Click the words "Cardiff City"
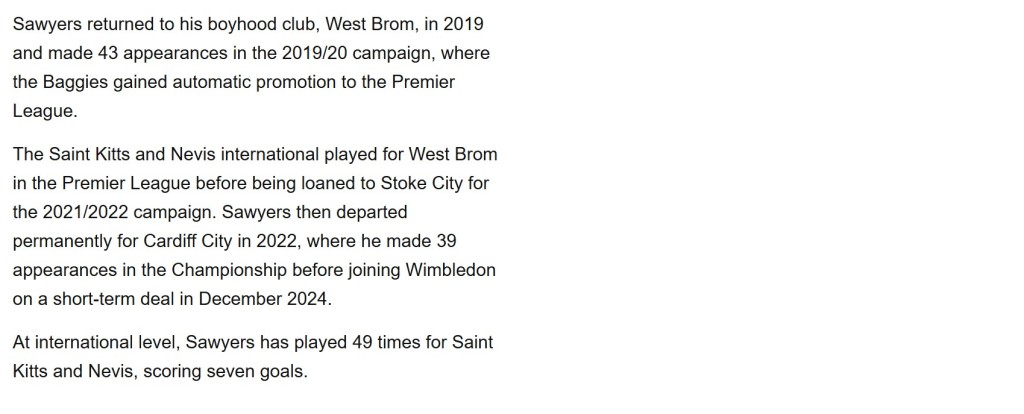Viewport: 1024px width, 414px height. click(x=188, y=242)
